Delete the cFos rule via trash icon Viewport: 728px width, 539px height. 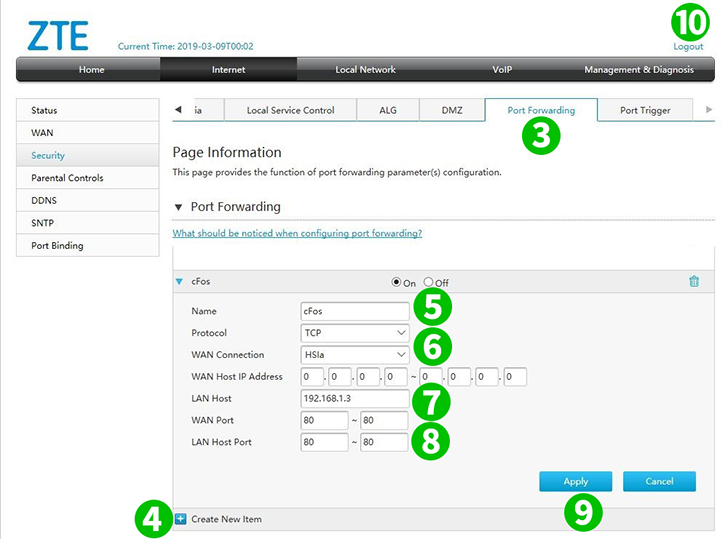694,282
